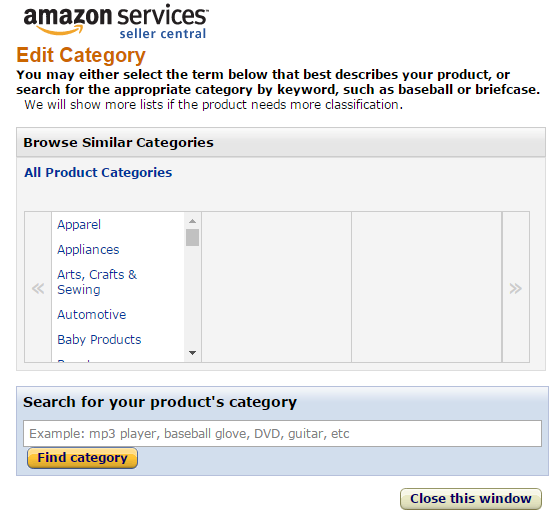Pick the Baby Products category
Screen dimensions: 559x516
99,339
